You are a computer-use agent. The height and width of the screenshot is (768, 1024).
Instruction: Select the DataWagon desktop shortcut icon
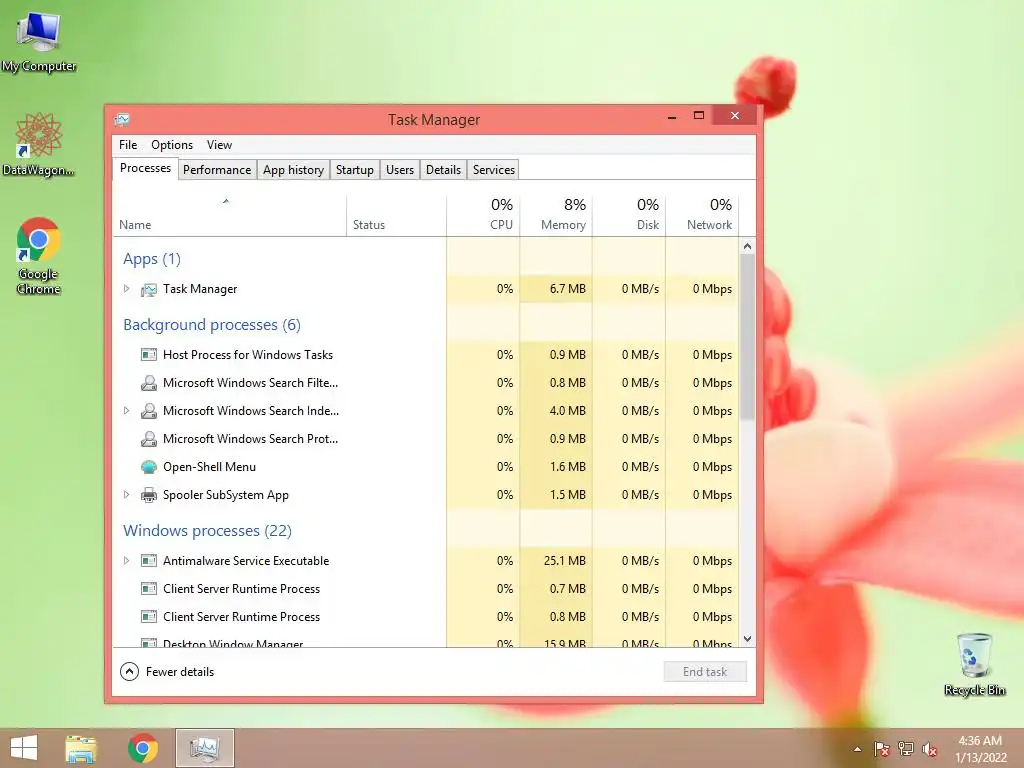[x=39, y=144]
